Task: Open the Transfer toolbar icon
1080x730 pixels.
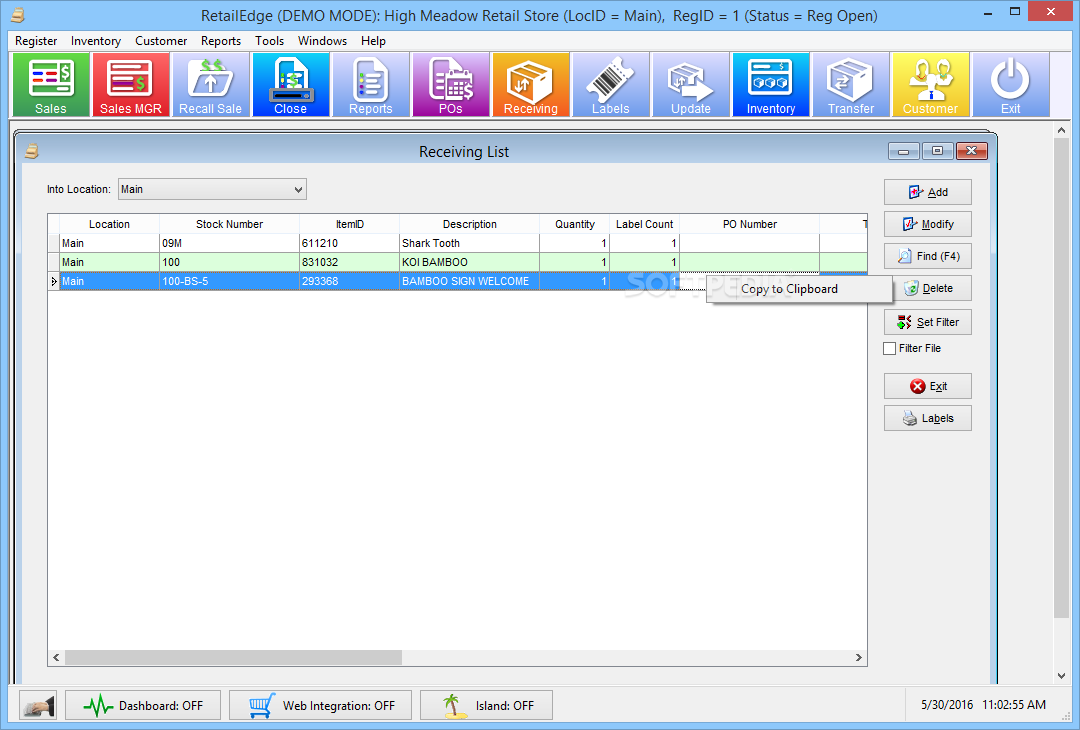Action: click(x=851, y=85)
